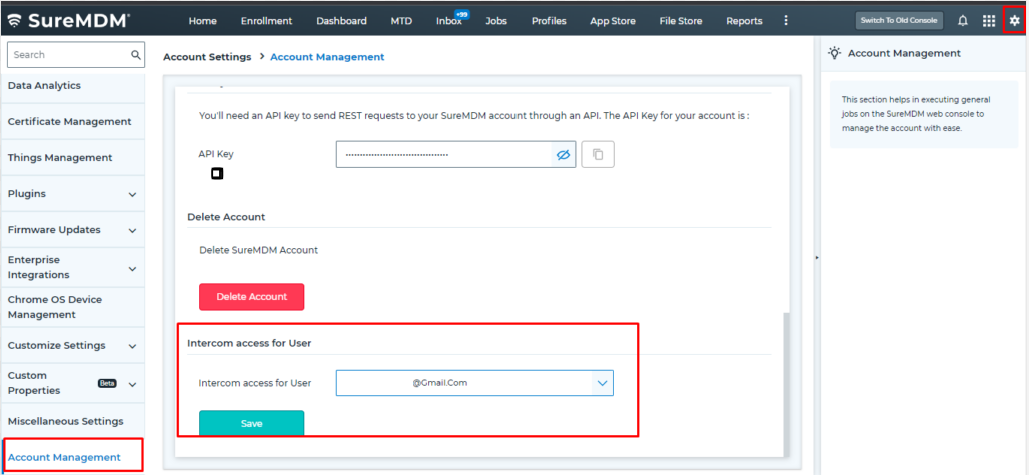This screenshot has width=1029, height=475.
Task: Open the settings gear icon
Action: pyautogui.click(x=1015, y=21)
